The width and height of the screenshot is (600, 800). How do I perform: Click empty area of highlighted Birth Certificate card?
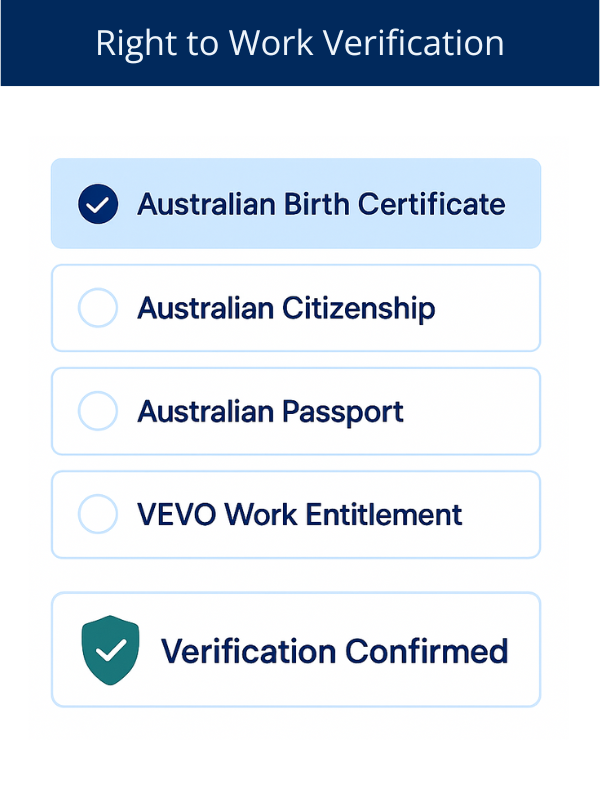(x=522, y=230)
